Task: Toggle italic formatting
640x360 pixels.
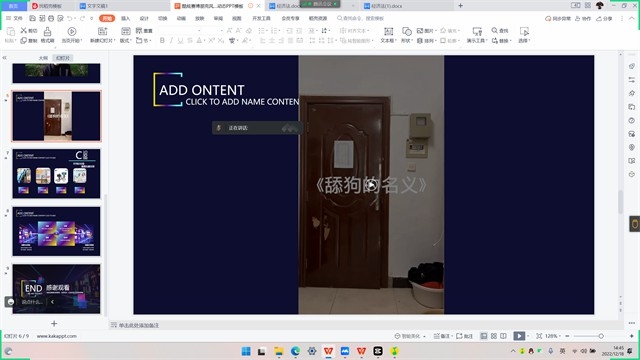Action: [171, 40]
